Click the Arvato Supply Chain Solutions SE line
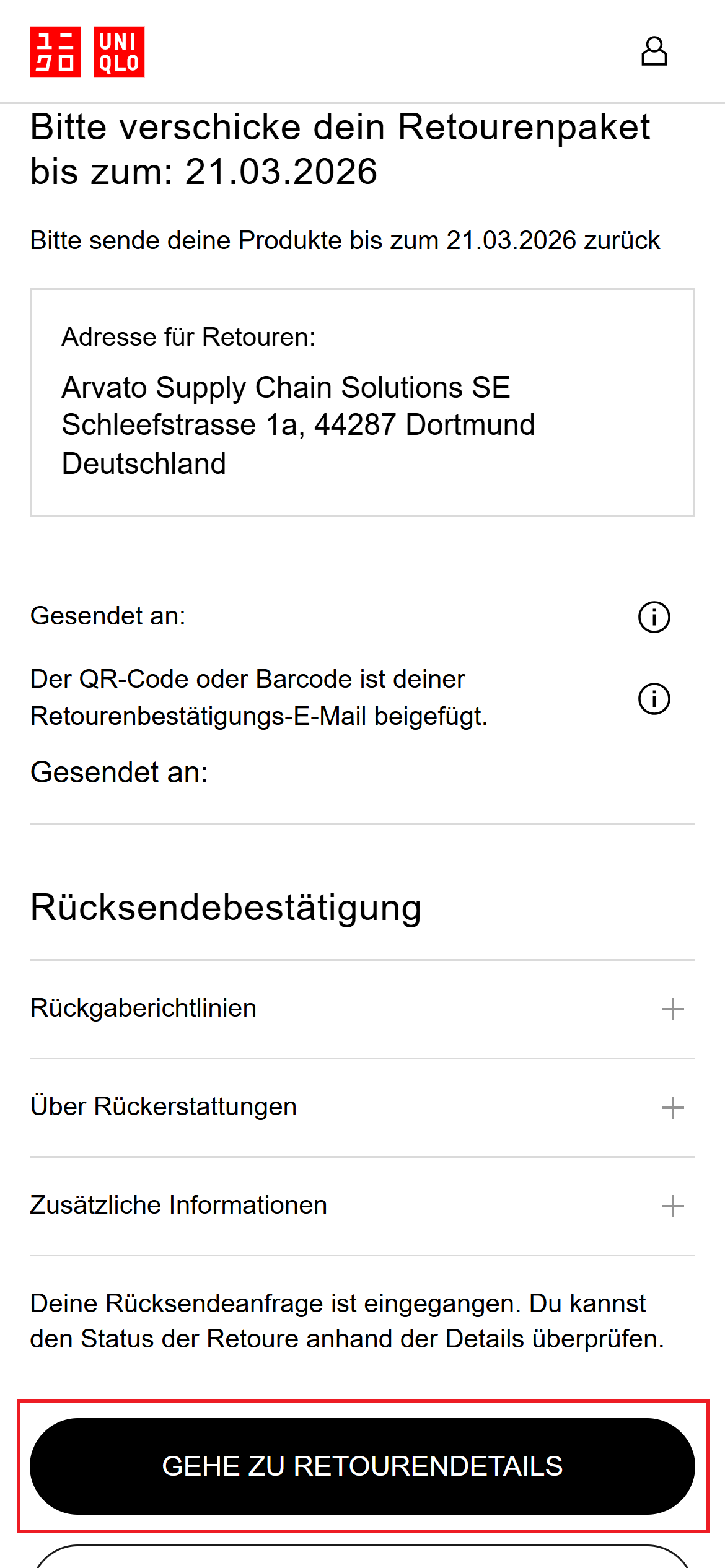This screenshot has width=725, height=1568. [x=286, y=388]
